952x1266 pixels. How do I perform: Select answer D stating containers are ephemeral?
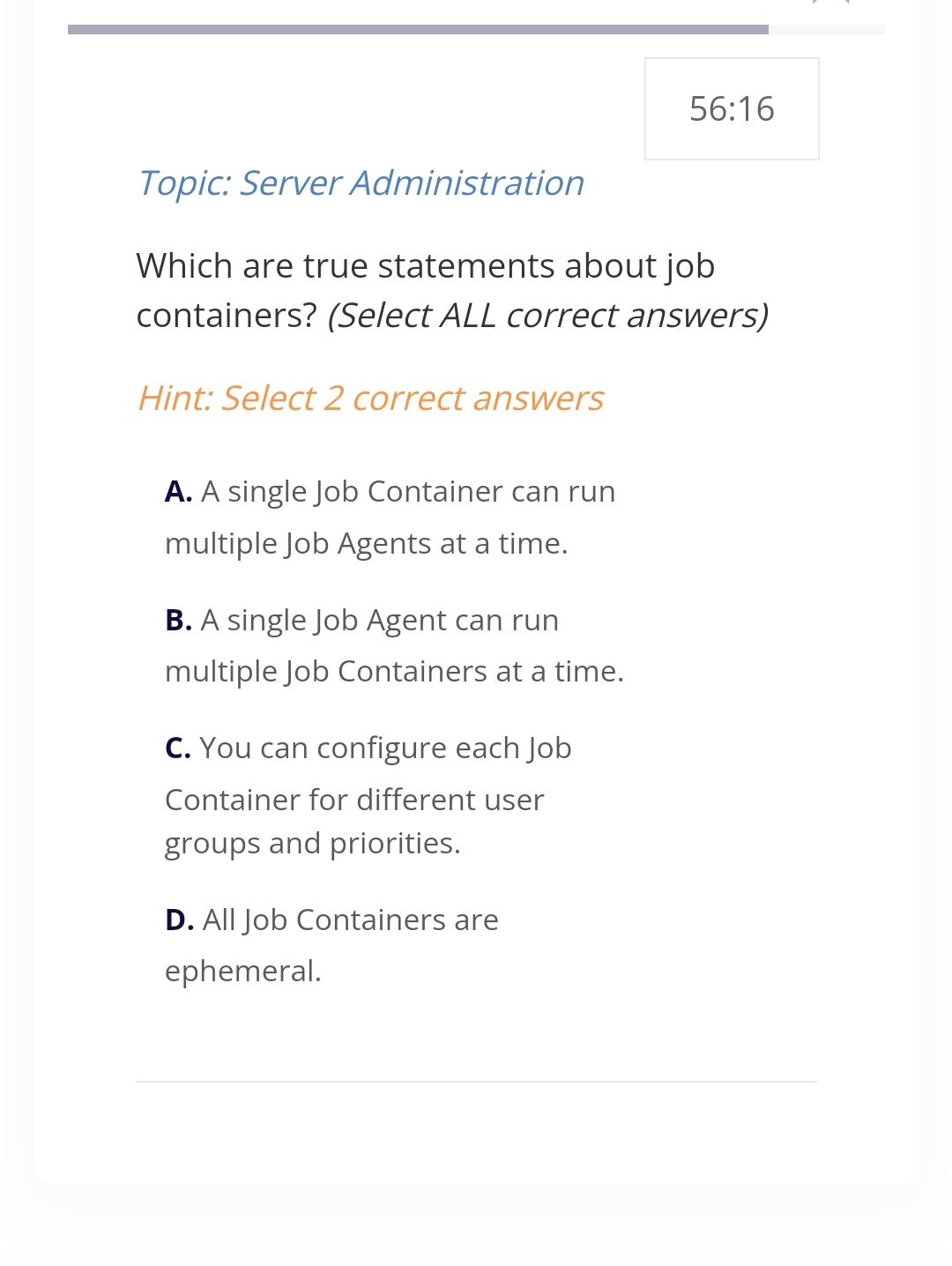pos(331,945)
